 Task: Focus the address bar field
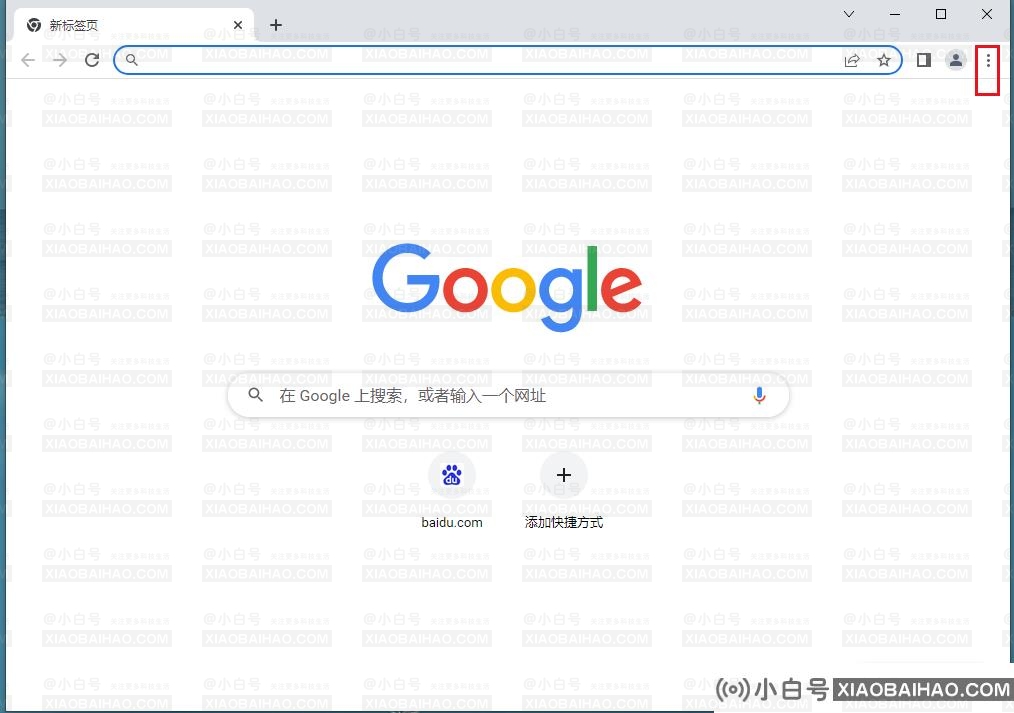[x=508, y=60]
